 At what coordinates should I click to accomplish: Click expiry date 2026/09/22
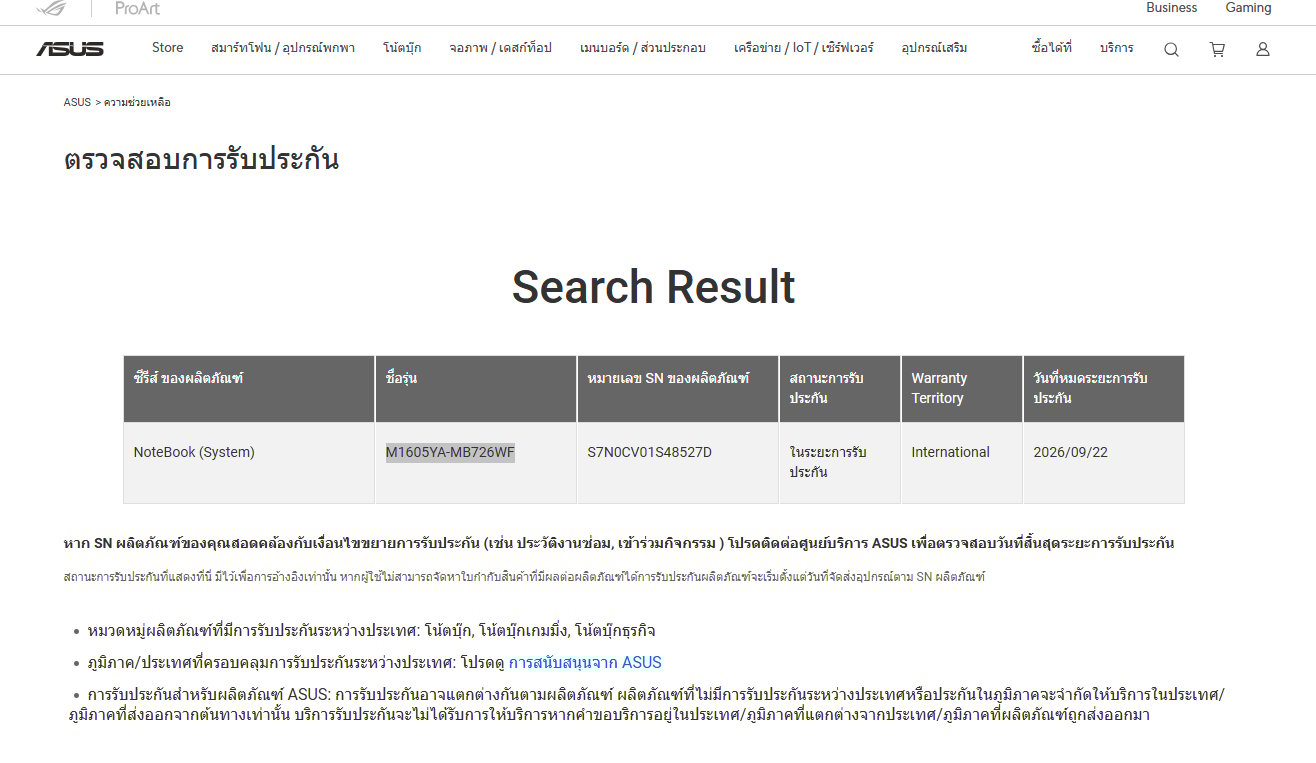1070,452
